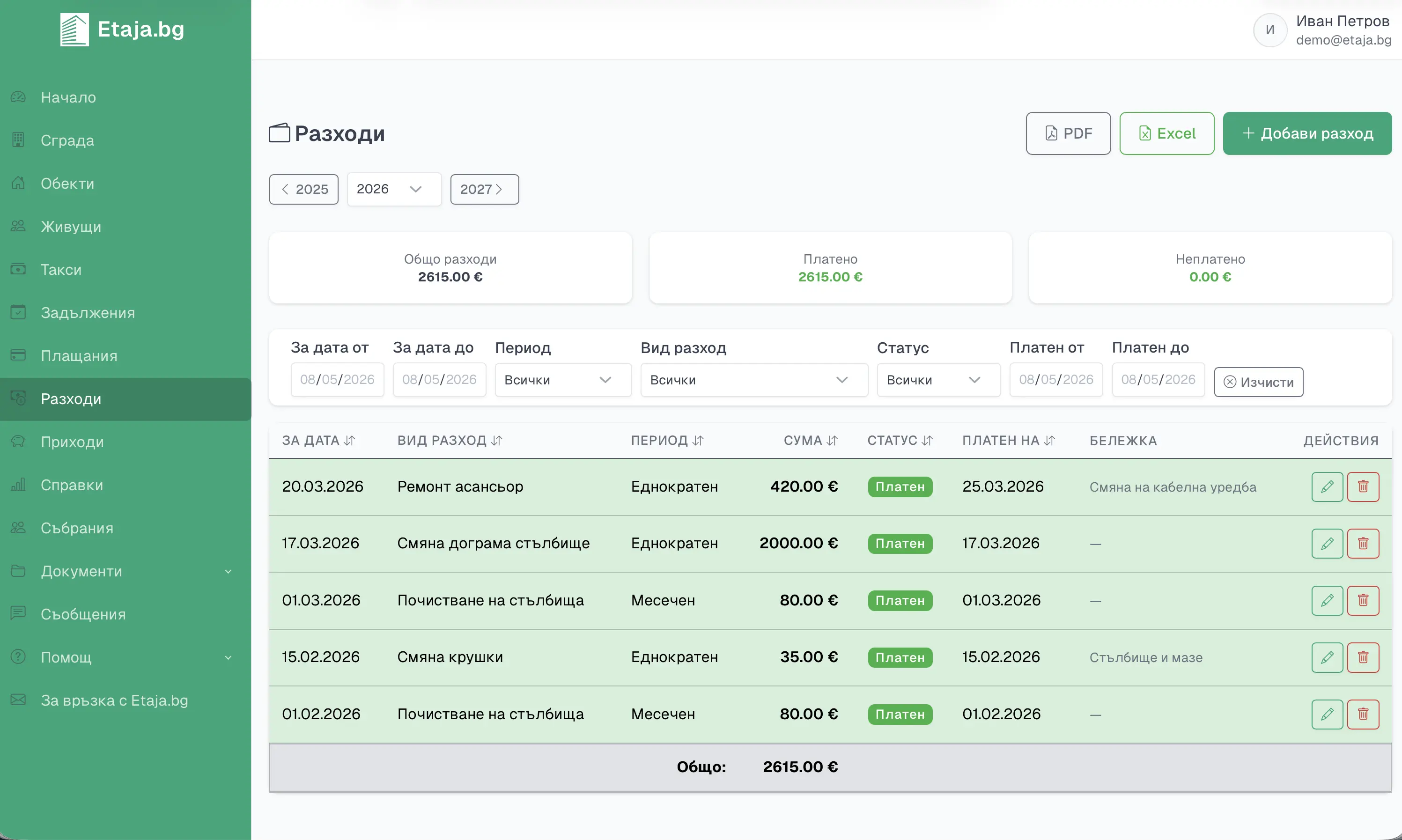This screenshot has height=840, width=1402.
Task: Click the Платен от date field
Action: [1055, 379]
